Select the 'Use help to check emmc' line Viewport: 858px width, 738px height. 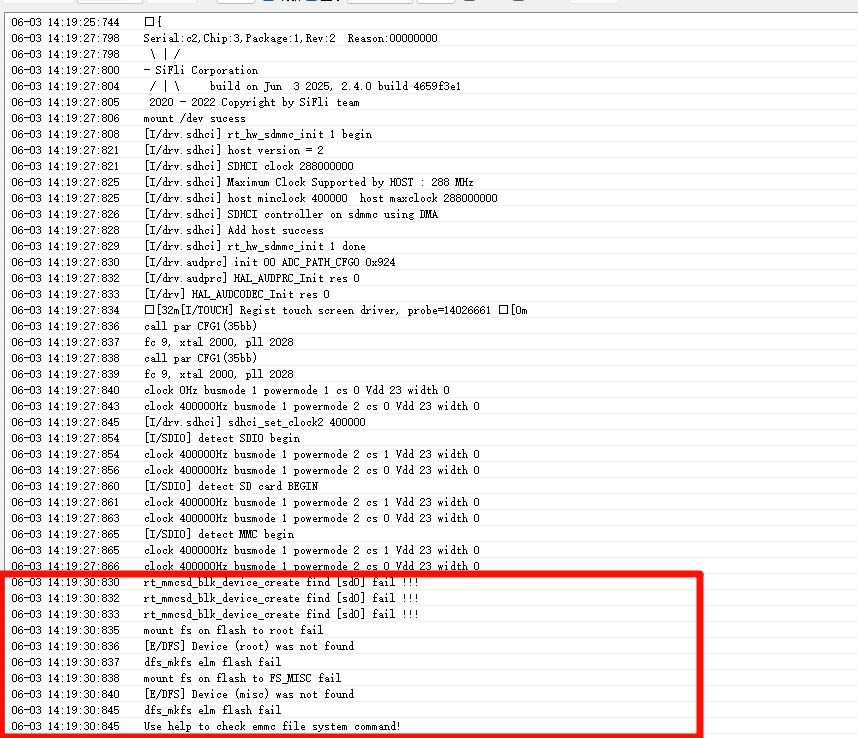coord(272,726)
